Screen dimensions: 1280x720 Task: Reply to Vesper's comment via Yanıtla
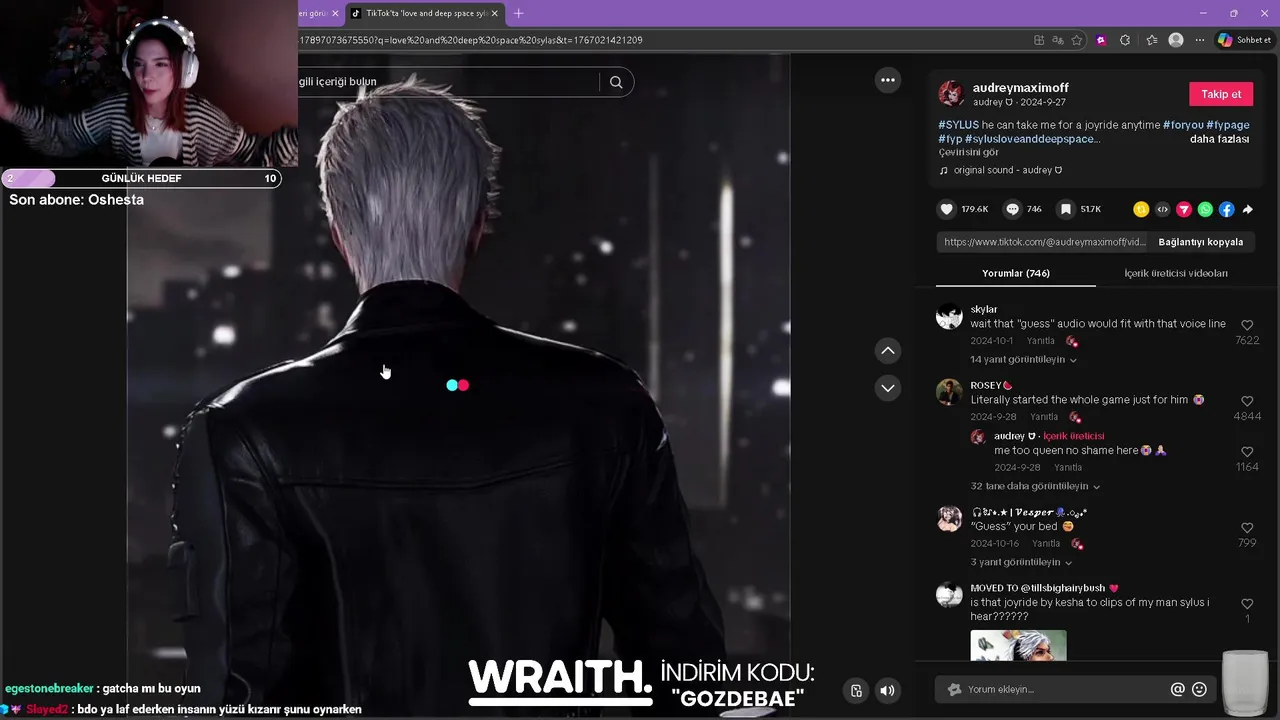pos(1046,544)
